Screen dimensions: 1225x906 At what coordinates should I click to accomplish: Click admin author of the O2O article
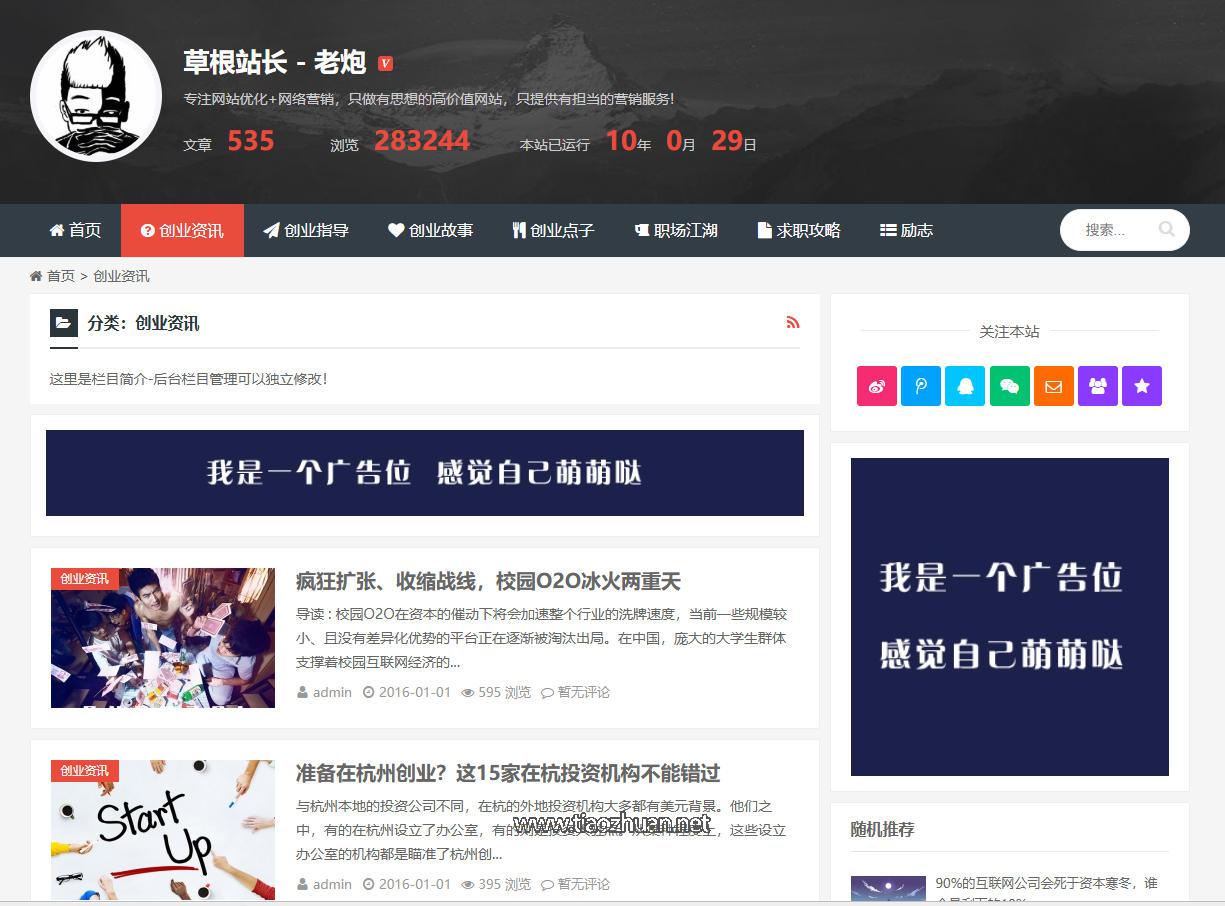(325, 692)
